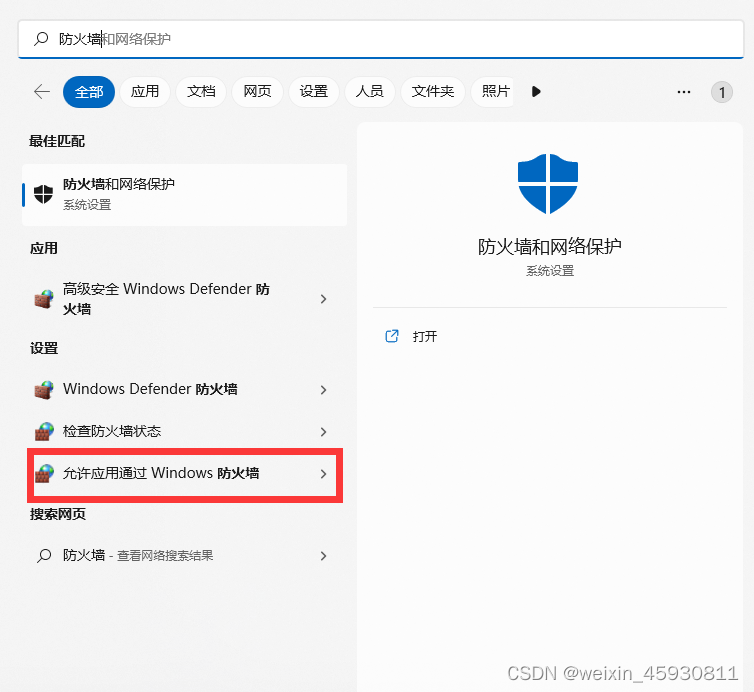This screenshot has width=754, height=692.
Task: Switch to the 设置 filter tab
Action: click(x=314, y=91)
